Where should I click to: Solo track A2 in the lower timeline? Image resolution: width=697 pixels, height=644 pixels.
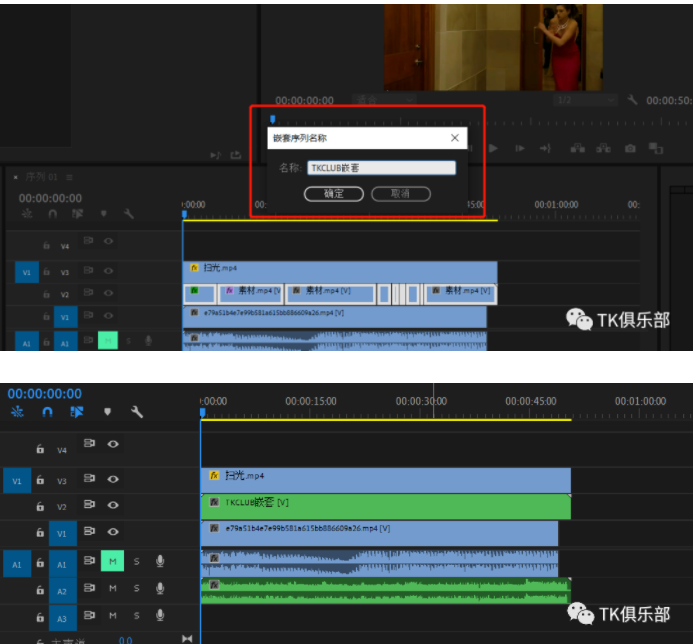pos(136,588)
